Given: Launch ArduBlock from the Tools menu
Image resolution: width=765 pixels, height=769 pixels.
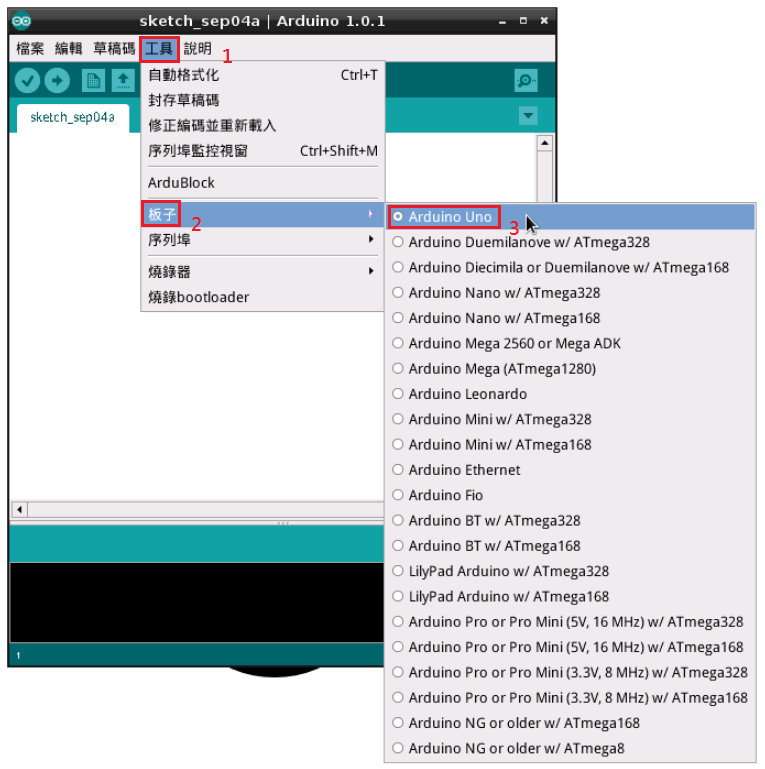Looking at the screenshot, I should pos(262,183).
